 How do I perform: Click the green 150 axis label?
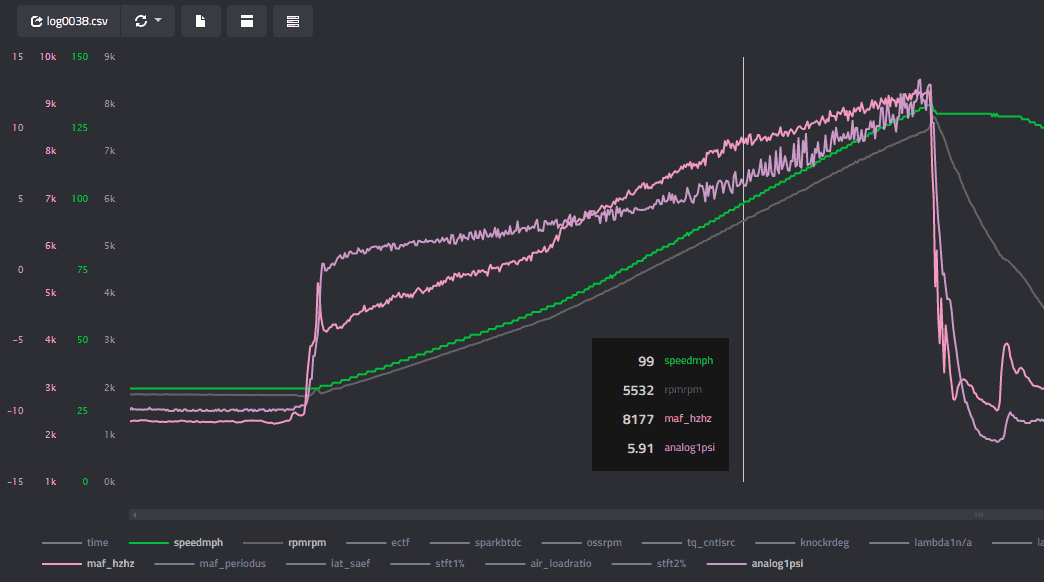(x=80, y=57)
